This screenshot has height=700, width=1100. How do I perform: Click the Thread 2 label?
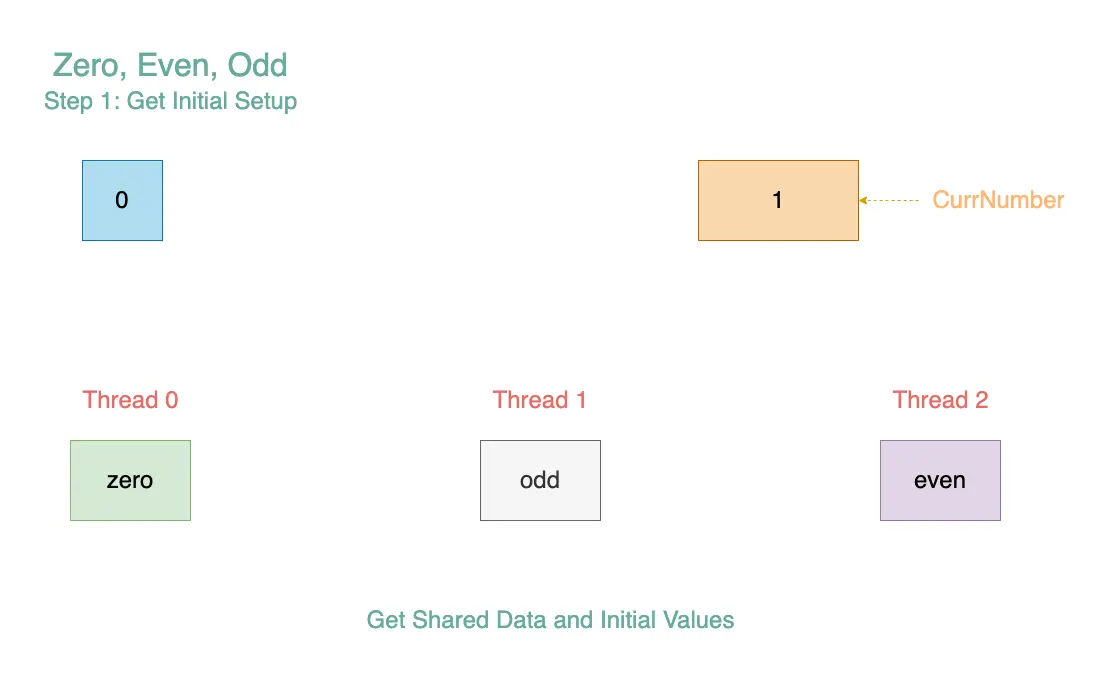[940, 400]
